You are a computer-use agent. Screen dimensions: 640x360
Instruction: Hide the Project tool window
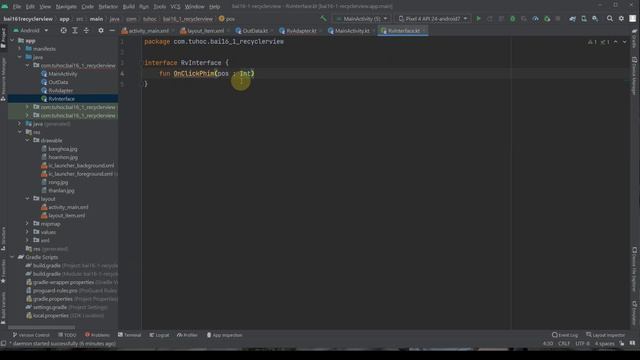point(112,31)
